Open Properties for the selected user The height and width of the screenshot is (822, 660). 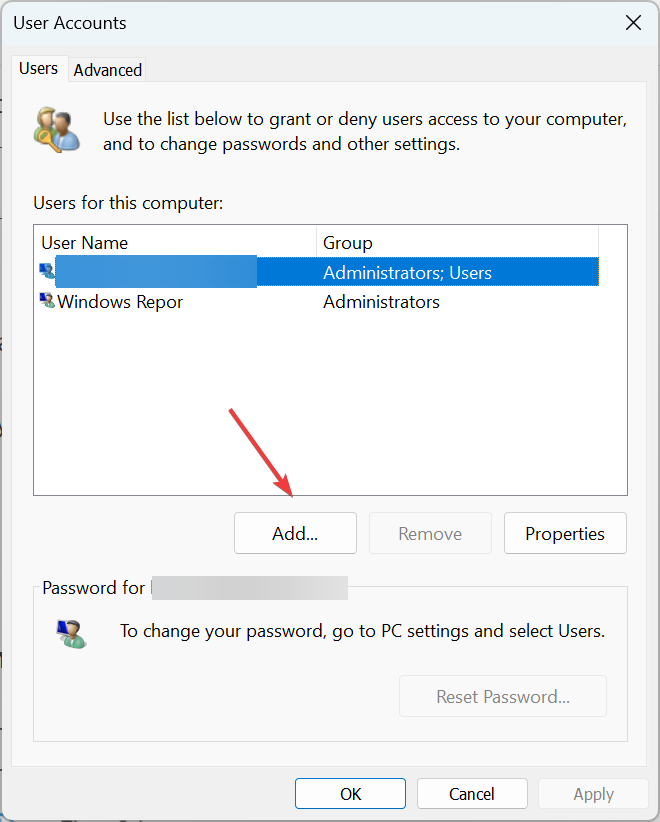click(x=565, y=533)
